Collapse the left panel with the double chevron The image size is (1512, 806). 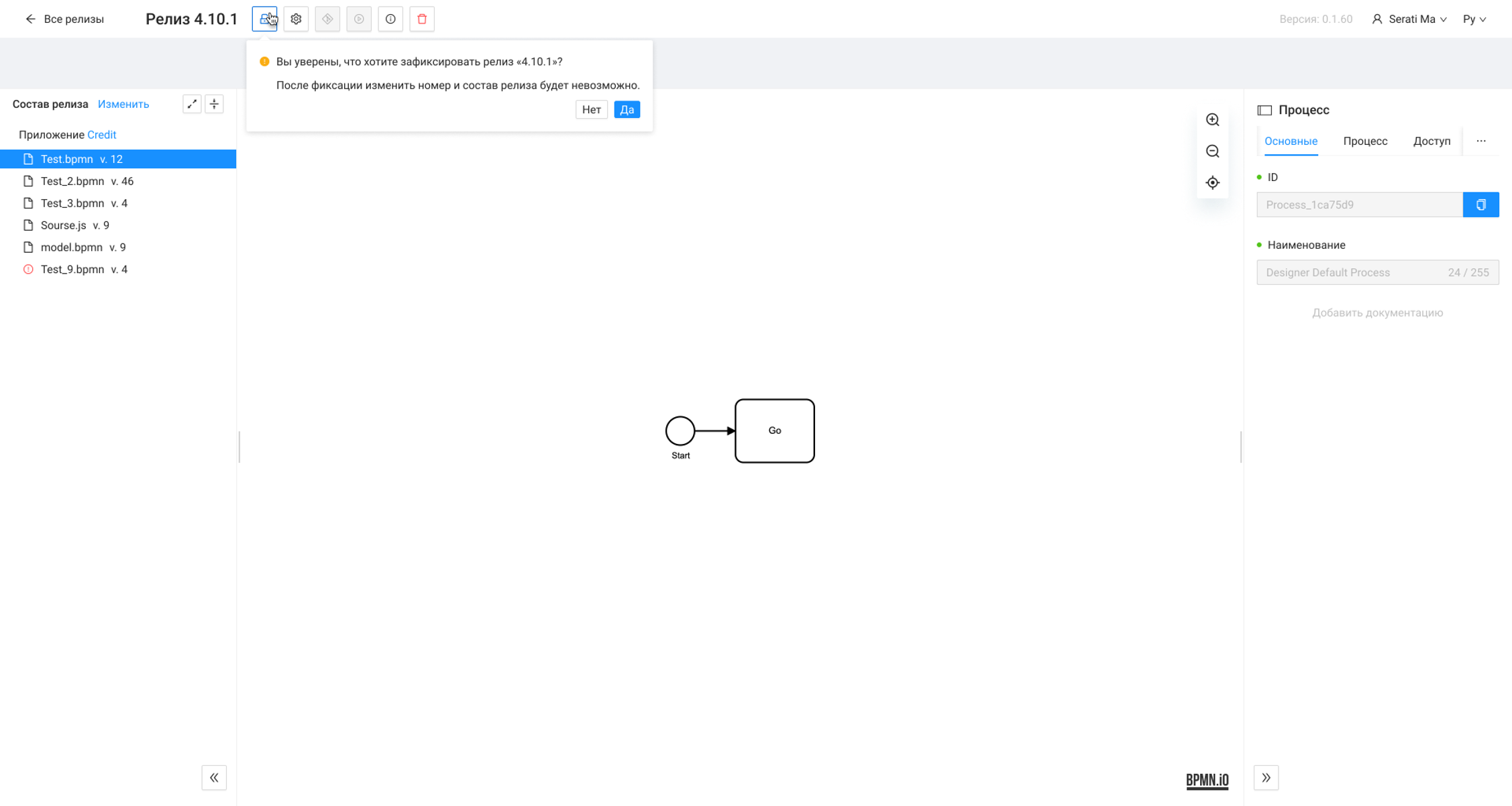click(x=214, y=778)
